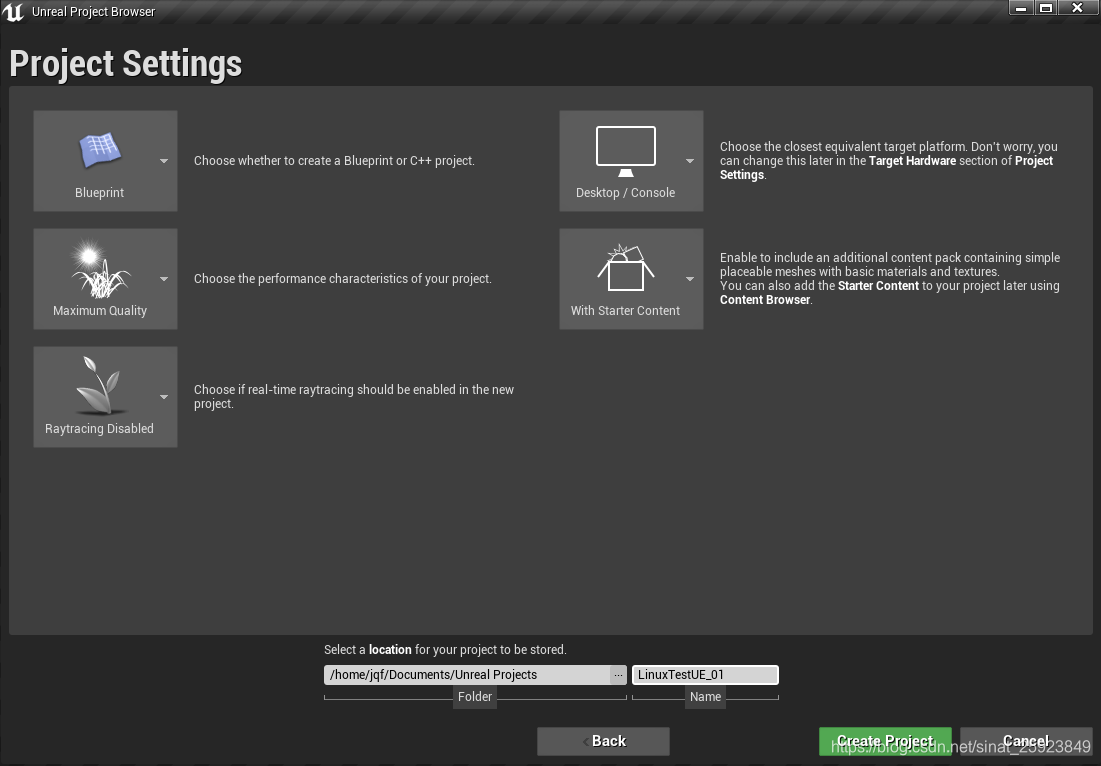Click the Maximum Quality label text
Viewport: 1101px width, 766px height.
(100, 310)
